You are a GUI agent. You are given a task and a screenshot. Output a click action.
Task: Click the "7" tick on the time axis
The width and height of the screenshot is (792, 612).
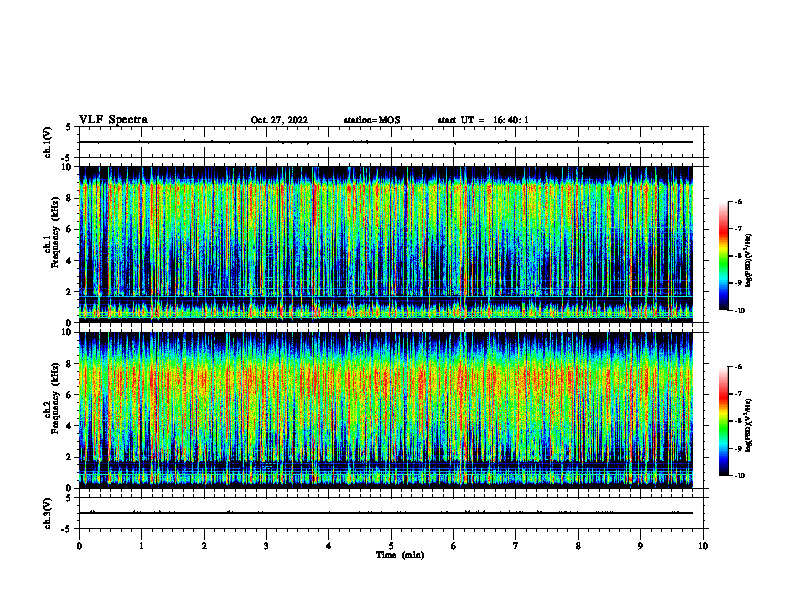[516, 546]
